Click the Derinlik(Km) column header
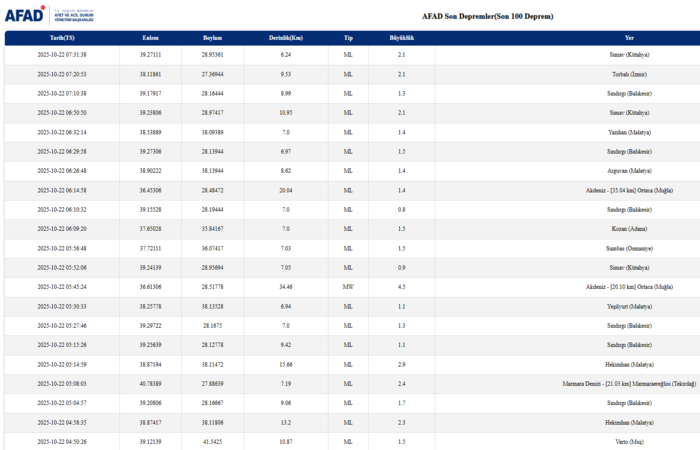The width and height of the screenshot is (700, 450). [x=285, y=37]
